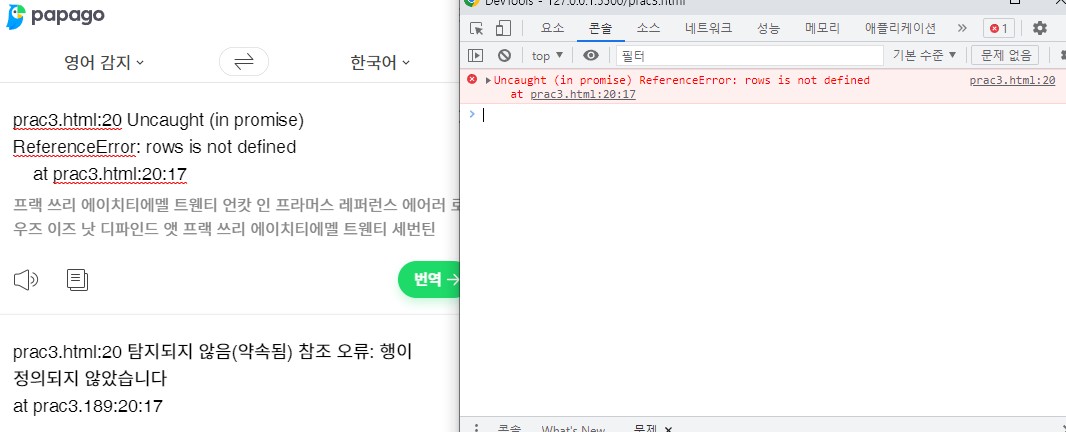The image size is (1066, 432).
Task: Switch to the 성능 tab
Action: tap(769, 29)
